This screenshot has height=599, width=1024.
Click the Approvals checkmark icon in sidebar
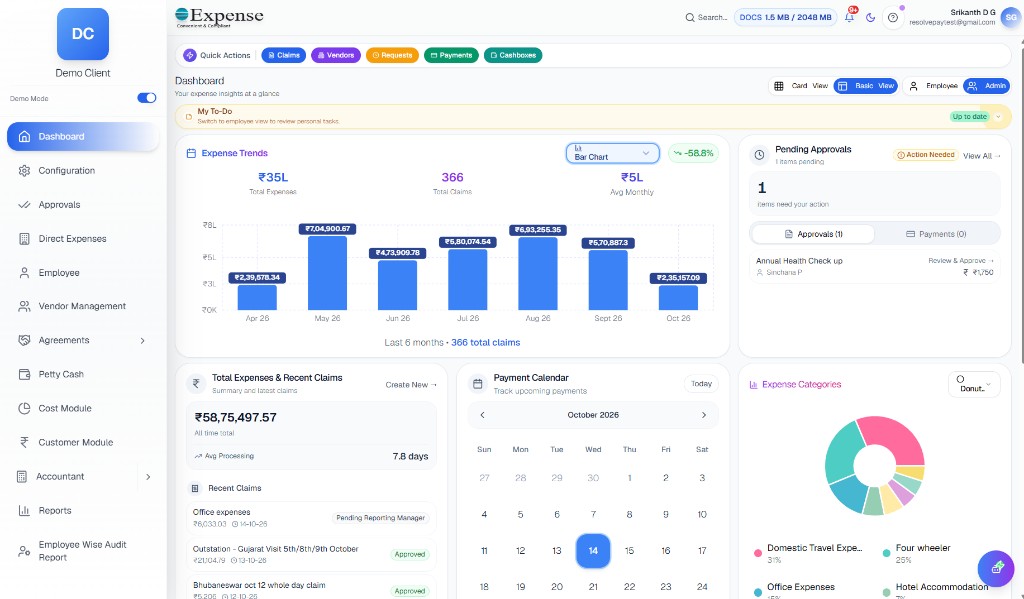pyautogui.click(x=24, y=204)
